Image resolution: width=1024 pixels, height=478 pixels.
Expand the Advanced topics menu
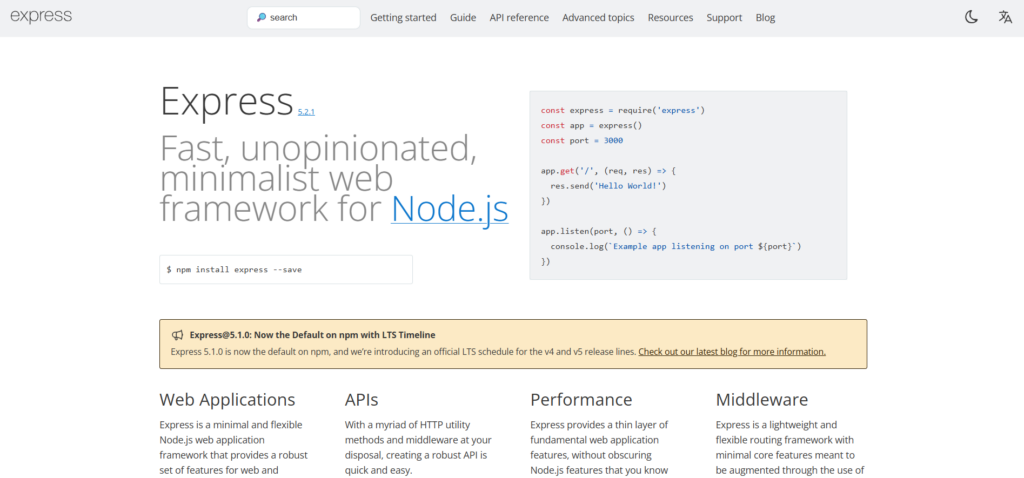point(598,18)
